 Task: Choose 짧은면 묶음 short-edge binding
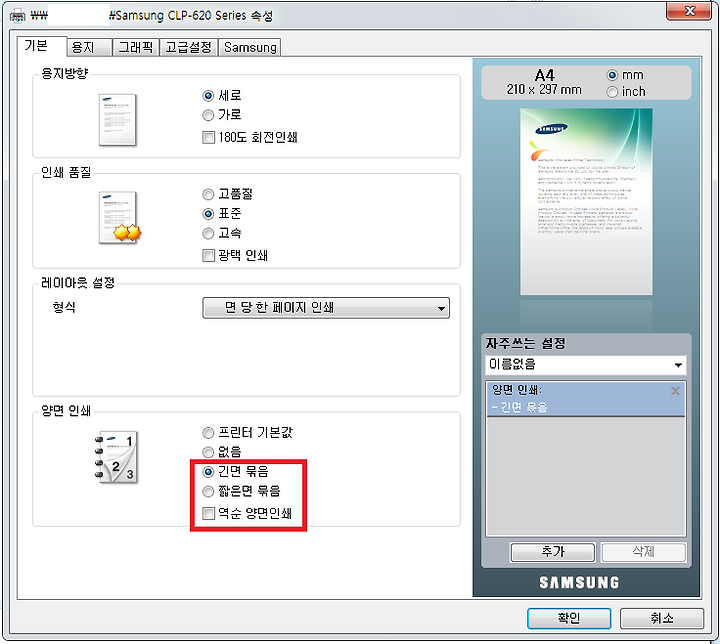coord(242,491)
